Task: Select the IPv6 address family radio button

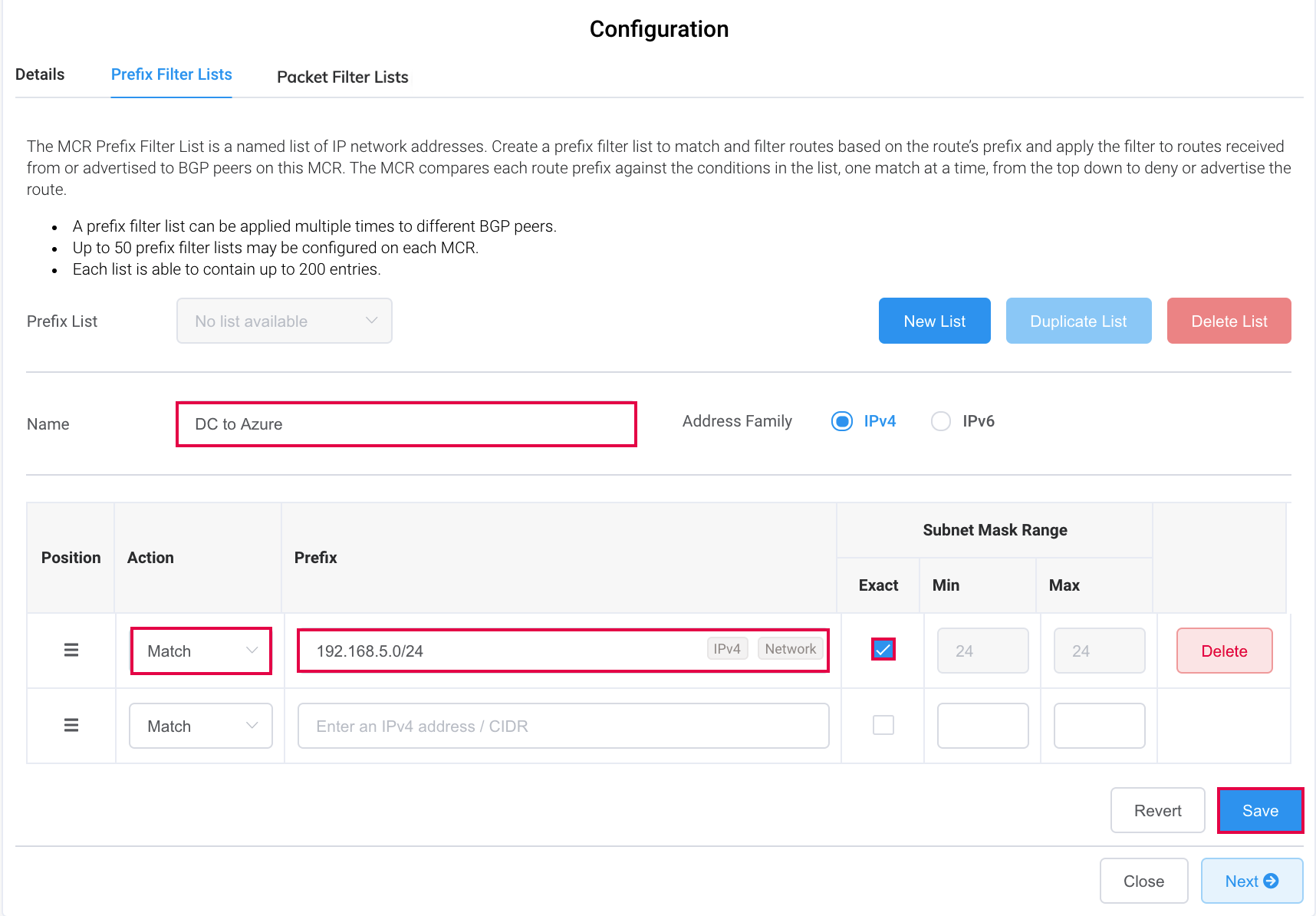Action: (x=941, y=421)
